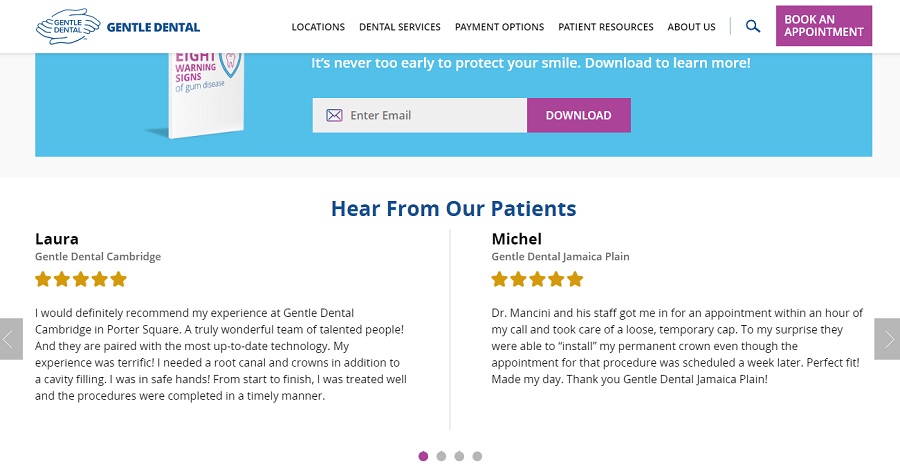The image size is (900, 475).
Task: Open the About Us menu
Action: point(691,27)
